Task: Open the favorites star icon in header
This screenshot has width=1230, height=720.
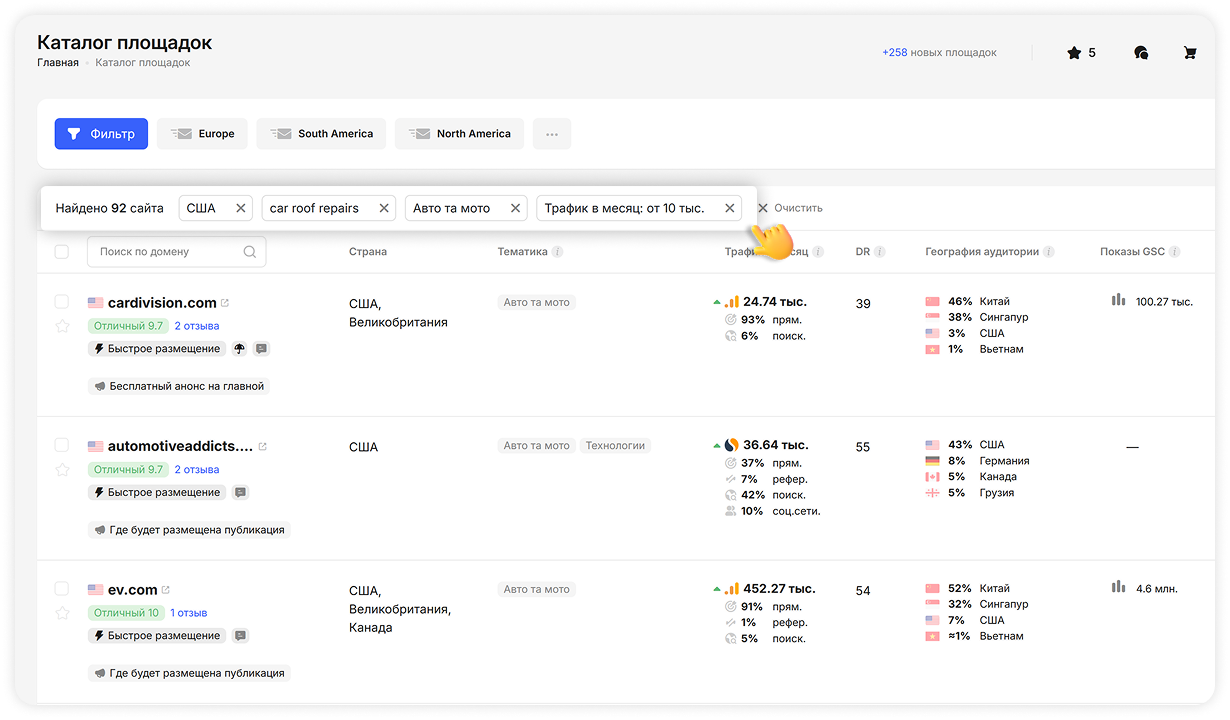Action: [x=1074, y=53]
